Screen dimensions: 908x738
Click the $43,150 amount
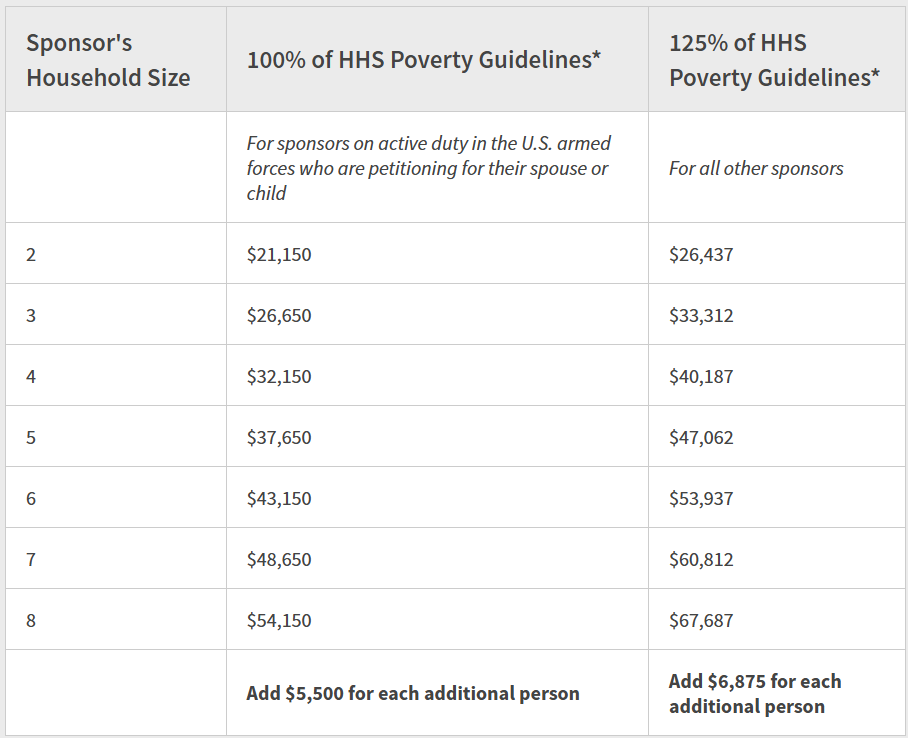pos(279,498)
